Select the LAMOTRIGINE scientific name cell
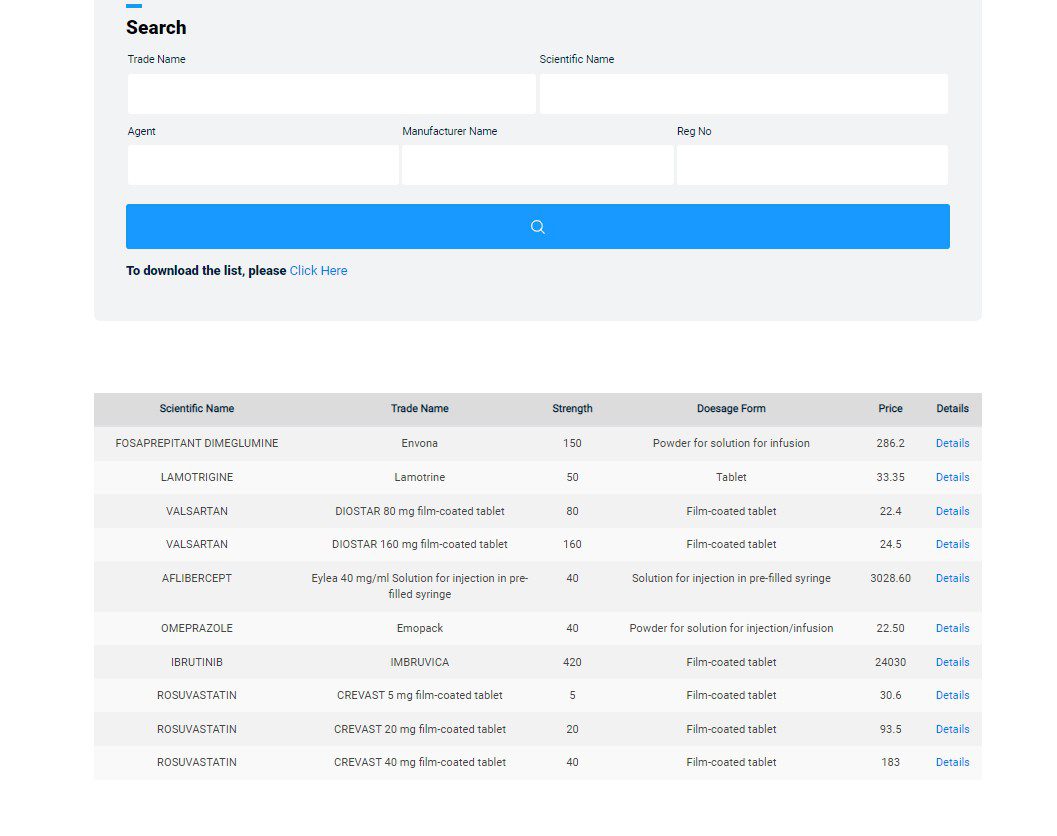 (197, 477)
